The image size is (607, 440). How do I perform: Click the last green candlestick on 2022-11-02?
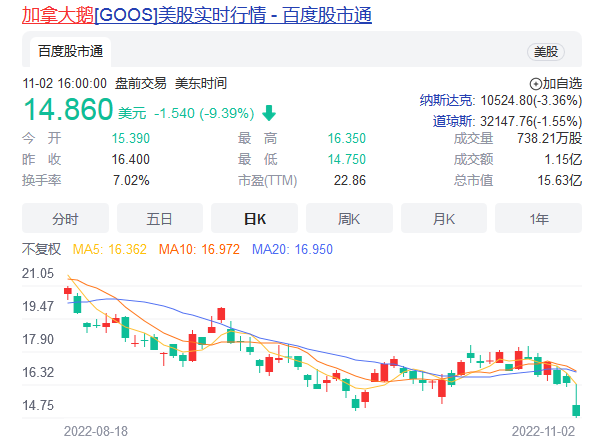coord(576,410)
